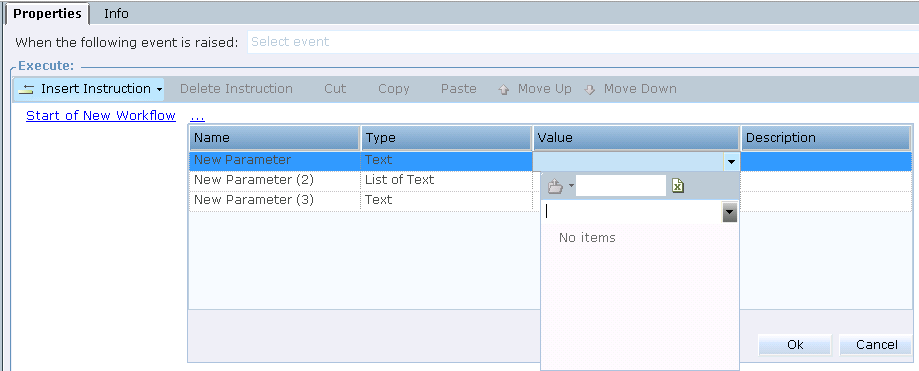Open the dark combo box arrow in popup
Screen dimensions: 919x371
(x=730, y=212)
